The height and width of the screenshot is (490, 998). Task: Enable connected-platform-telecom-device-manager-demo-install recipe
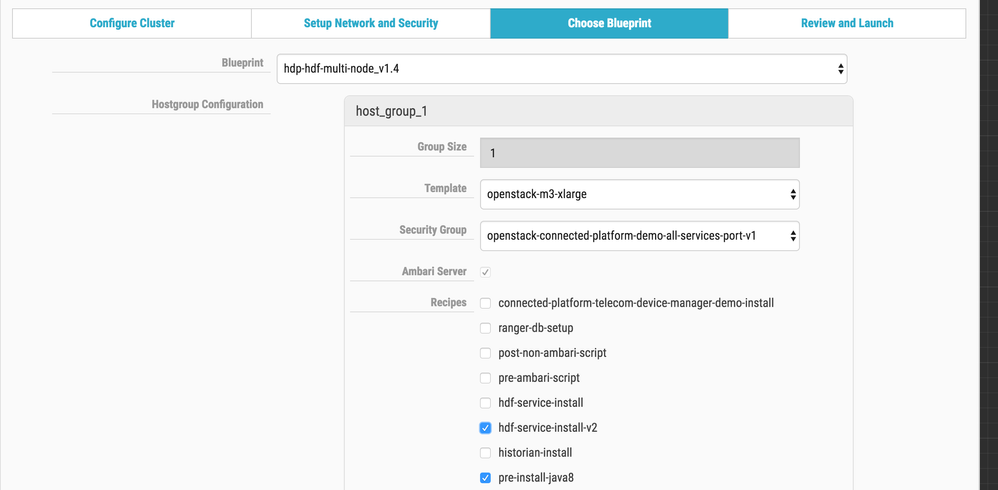(486, 302)
